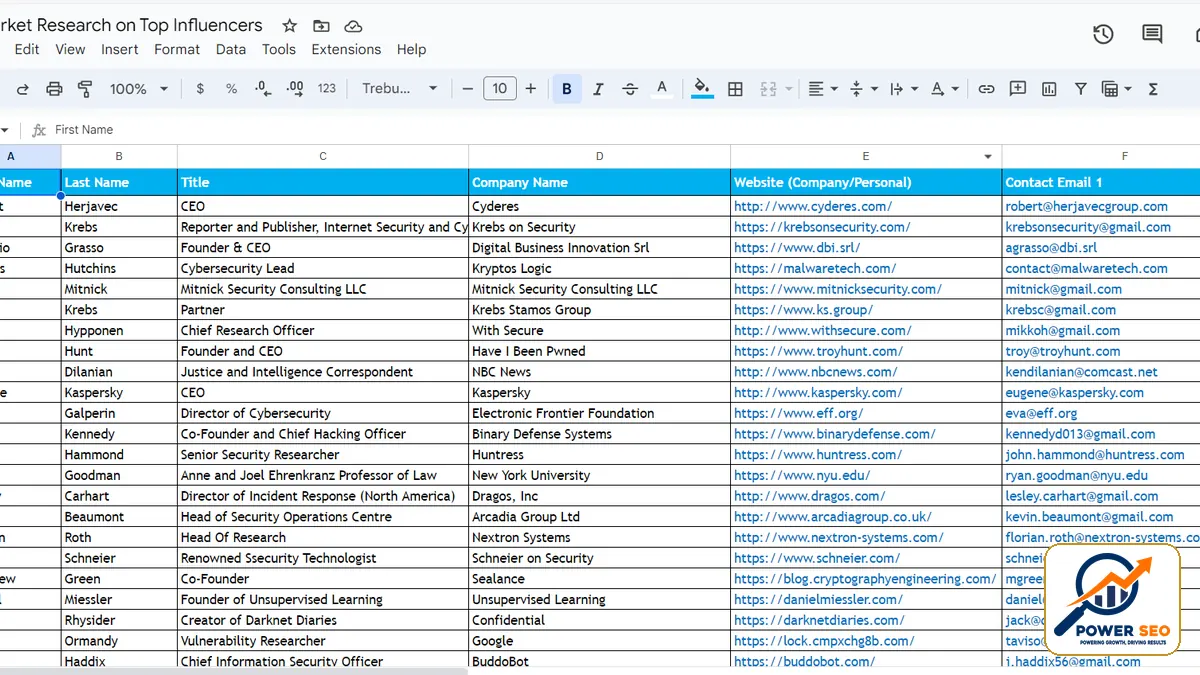
Task: Create a filter funnel icon
Action: (1080, 89)
